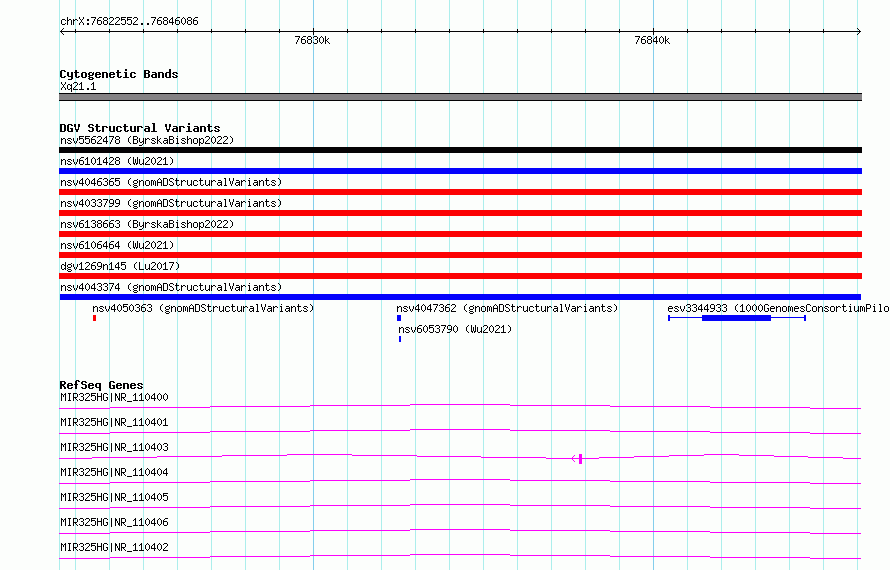This screenshot has width=890, height=570.
Task: Click the Xq21.1 band label
Action: click(x=78, y=86)
